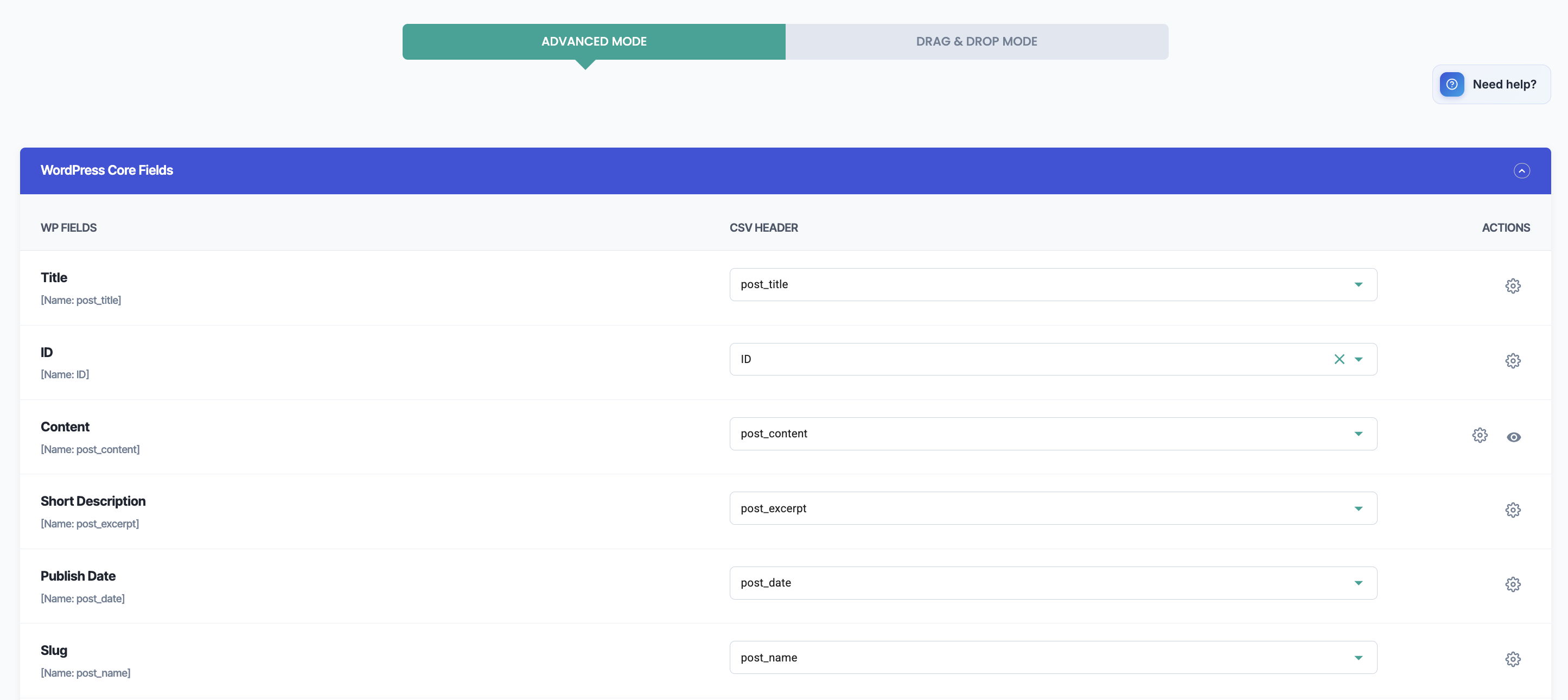Click the WP FIELDS column header
This screenshot has height=700, width=1568.
click(69, 228)
